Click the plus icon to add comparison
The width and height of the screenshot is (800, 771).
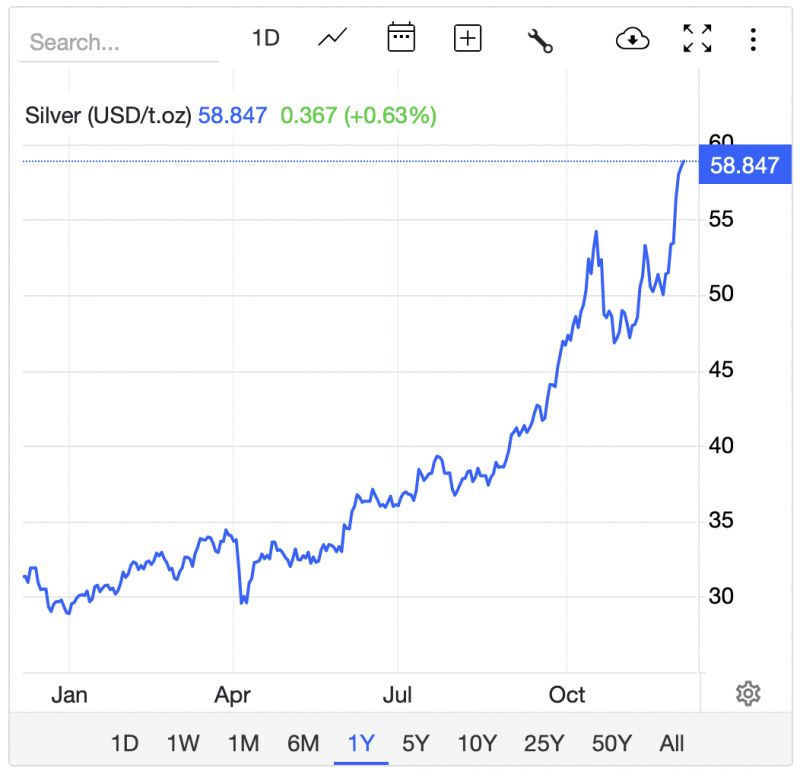(x=468, y=39)
